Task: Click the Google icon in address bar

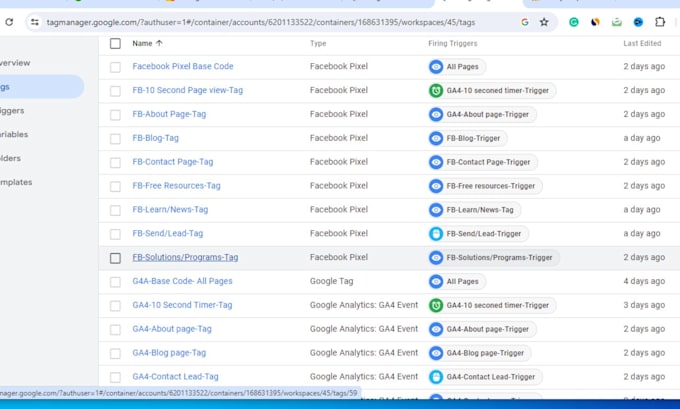Action: coord(525,22)
